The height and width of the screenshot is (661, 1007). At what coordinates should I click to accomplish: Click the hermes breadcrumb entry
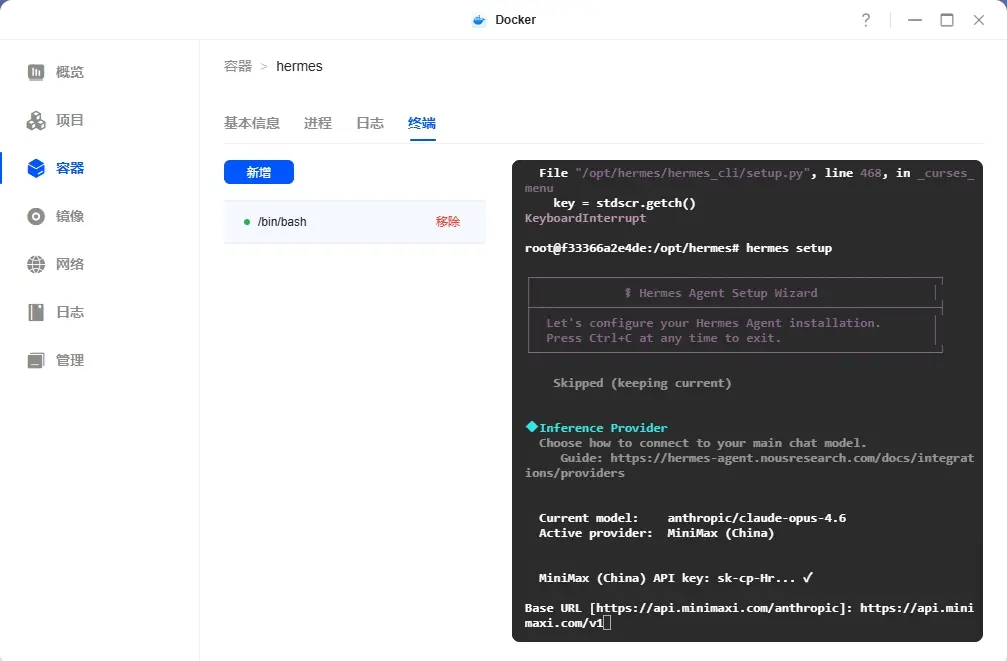pyautogui.click(x=299, y=66)
